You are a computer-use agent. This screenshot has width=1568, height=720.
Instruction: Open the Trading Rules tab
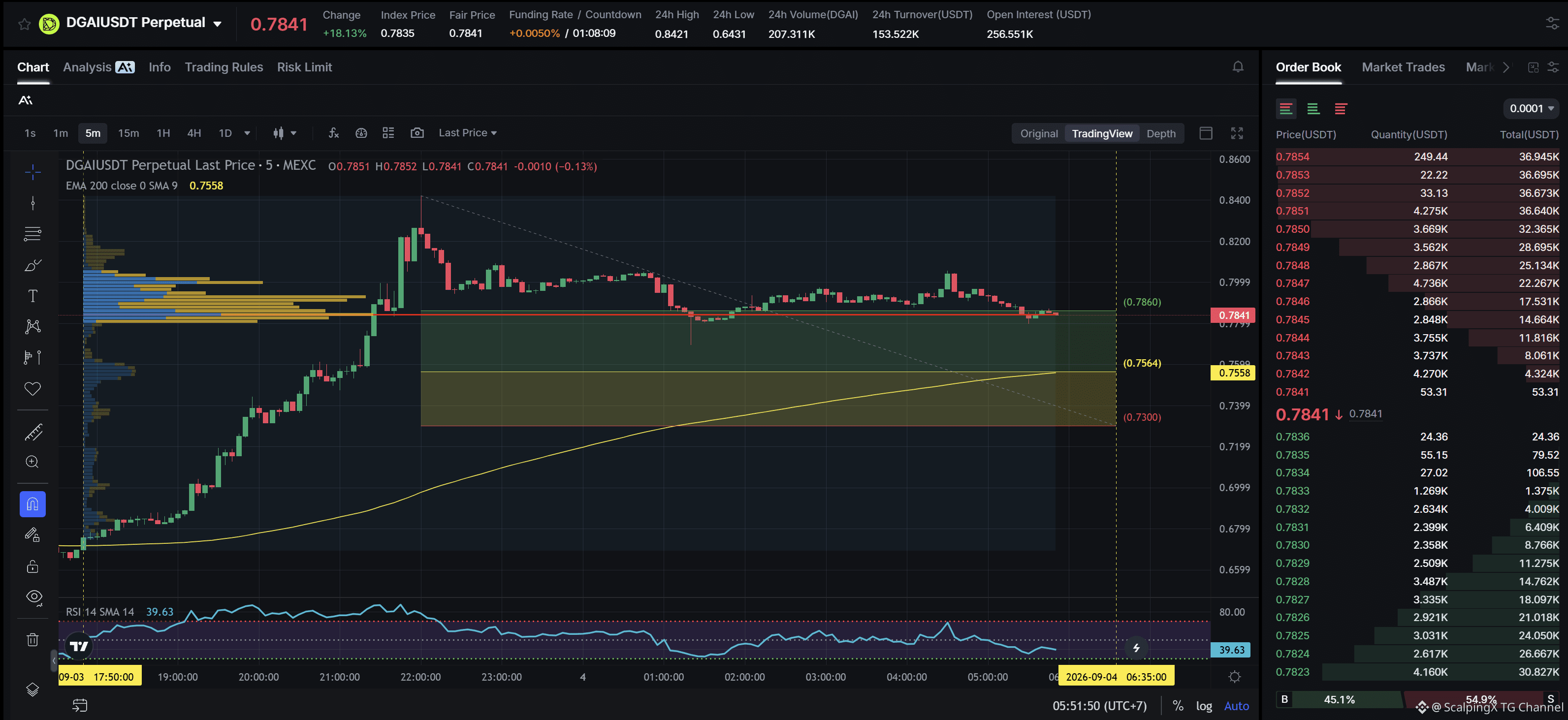pos(224,67)
